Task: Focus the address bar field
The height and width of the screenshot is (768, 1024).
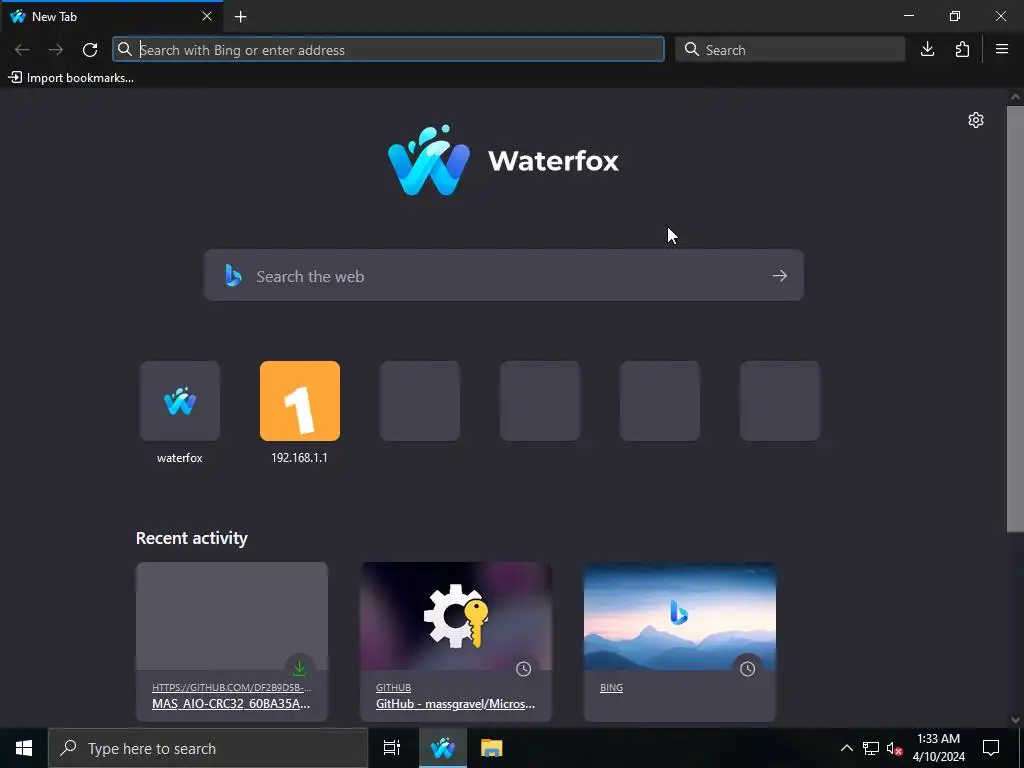Action: 389,50
